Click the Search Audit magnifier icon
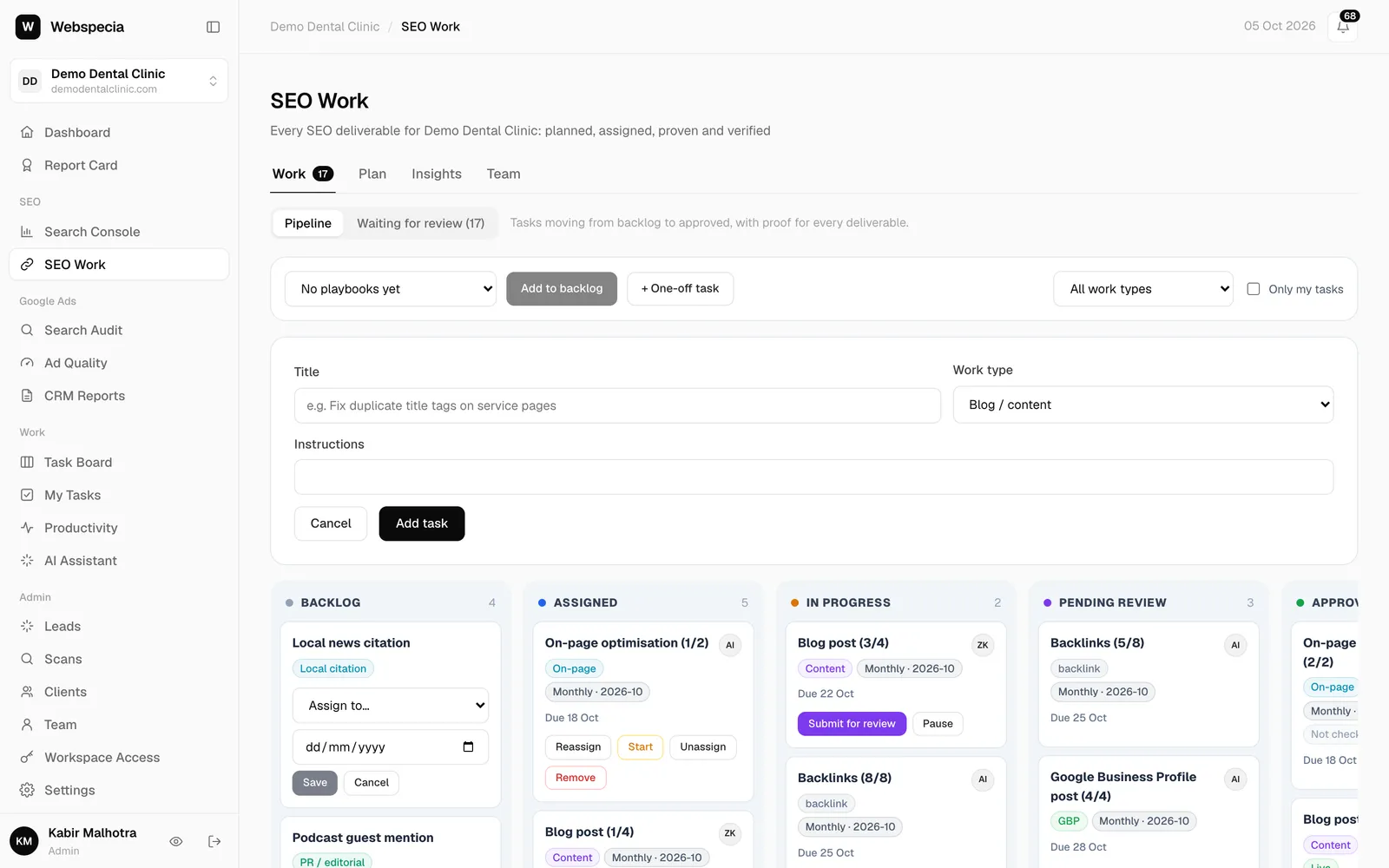Viewport: 1389px width, 868px height. click(x=27, y=330)
